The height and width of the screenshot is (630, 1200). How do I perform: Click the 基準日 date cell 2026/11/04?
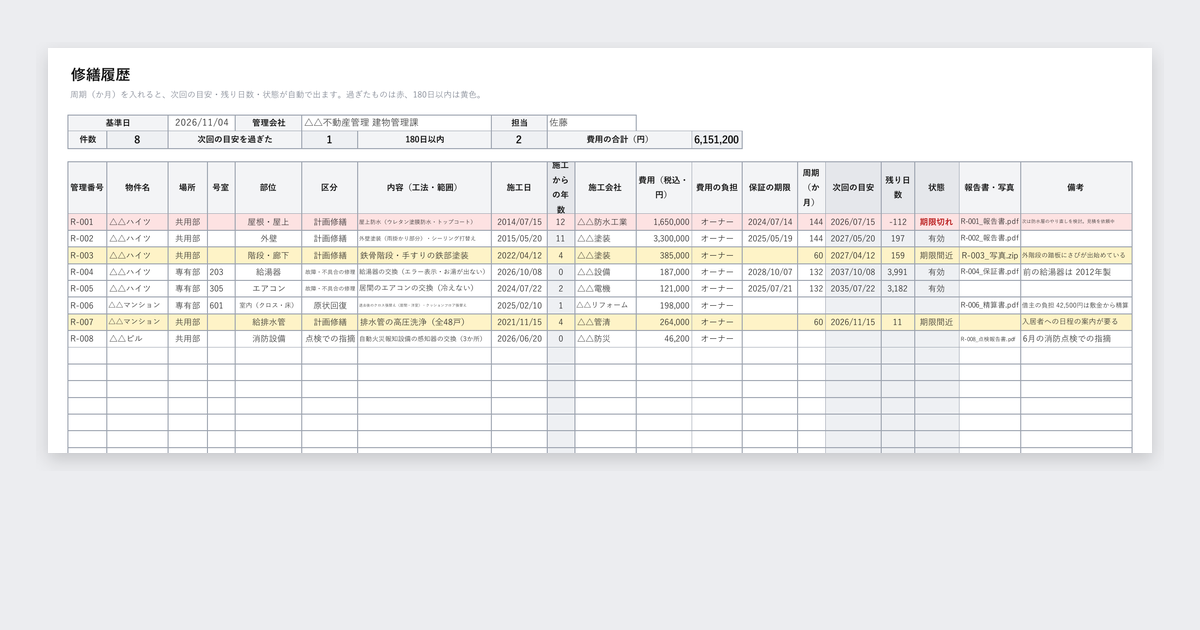point(201,123)
